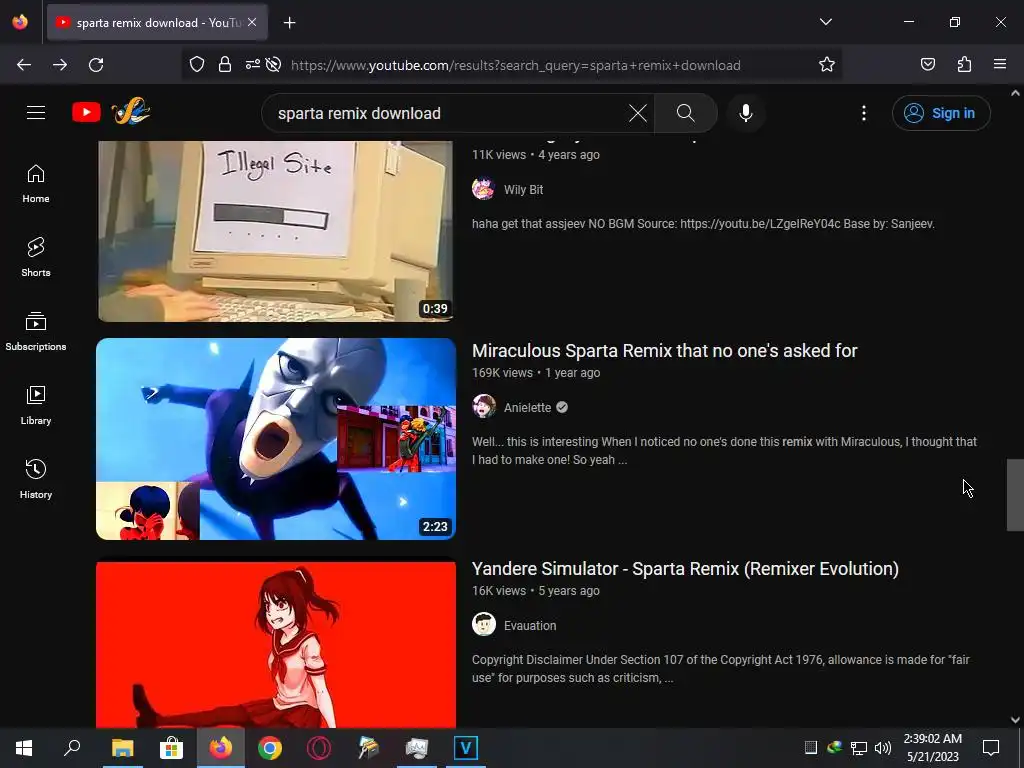This screenshot has height=768, width=1024.
Task: Open Windows Start menu
Action: tap(24, 748)
